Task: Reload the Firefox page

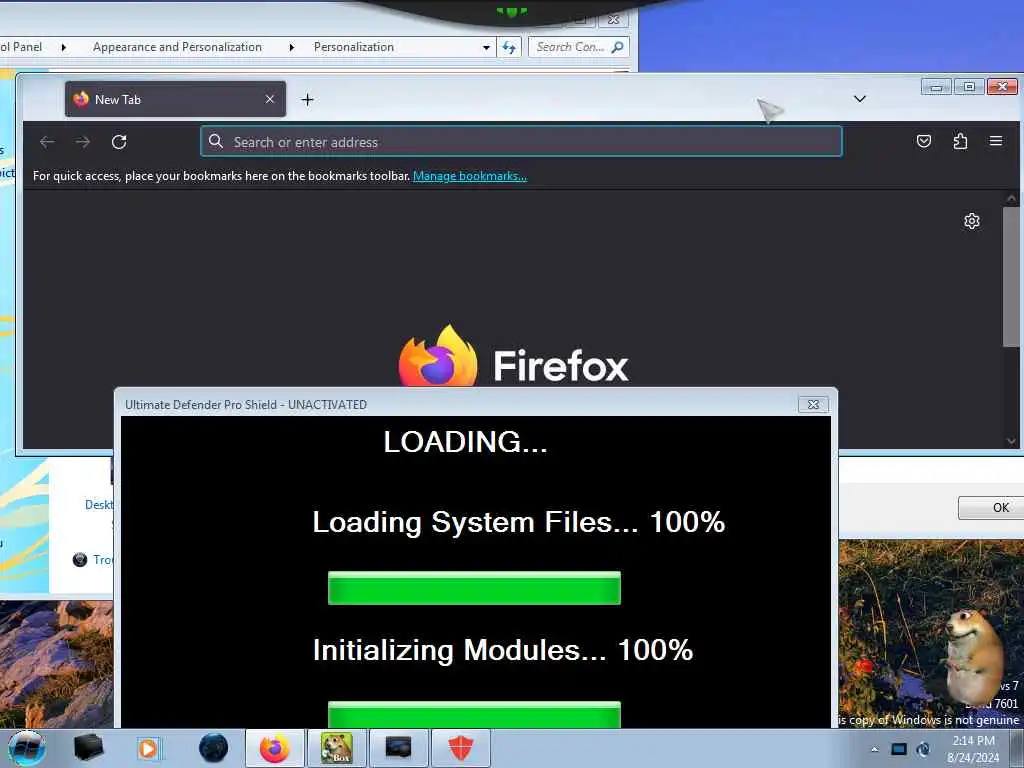Action: 119,142
